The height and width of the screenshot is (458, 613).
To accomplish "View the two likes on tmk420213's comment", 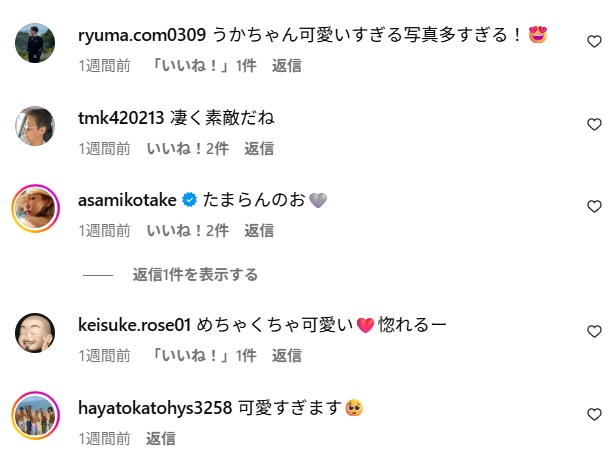I will (188, 148).
